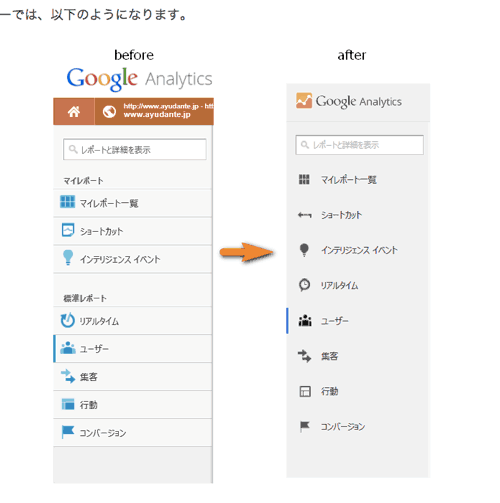Click gray lightbulb icon in after menu

point(304,250)
